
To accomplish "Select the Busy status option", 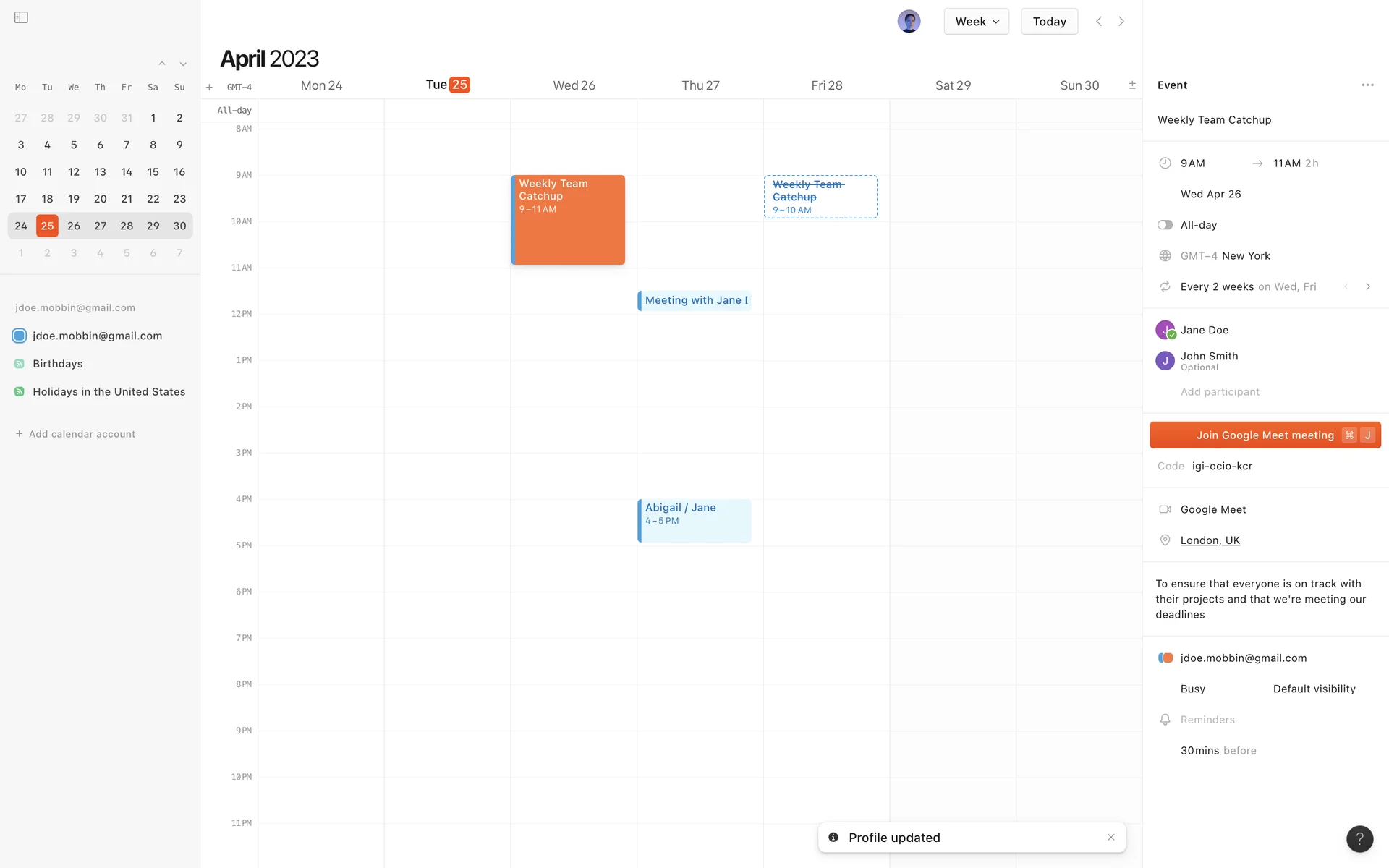I will point(1192,689).
